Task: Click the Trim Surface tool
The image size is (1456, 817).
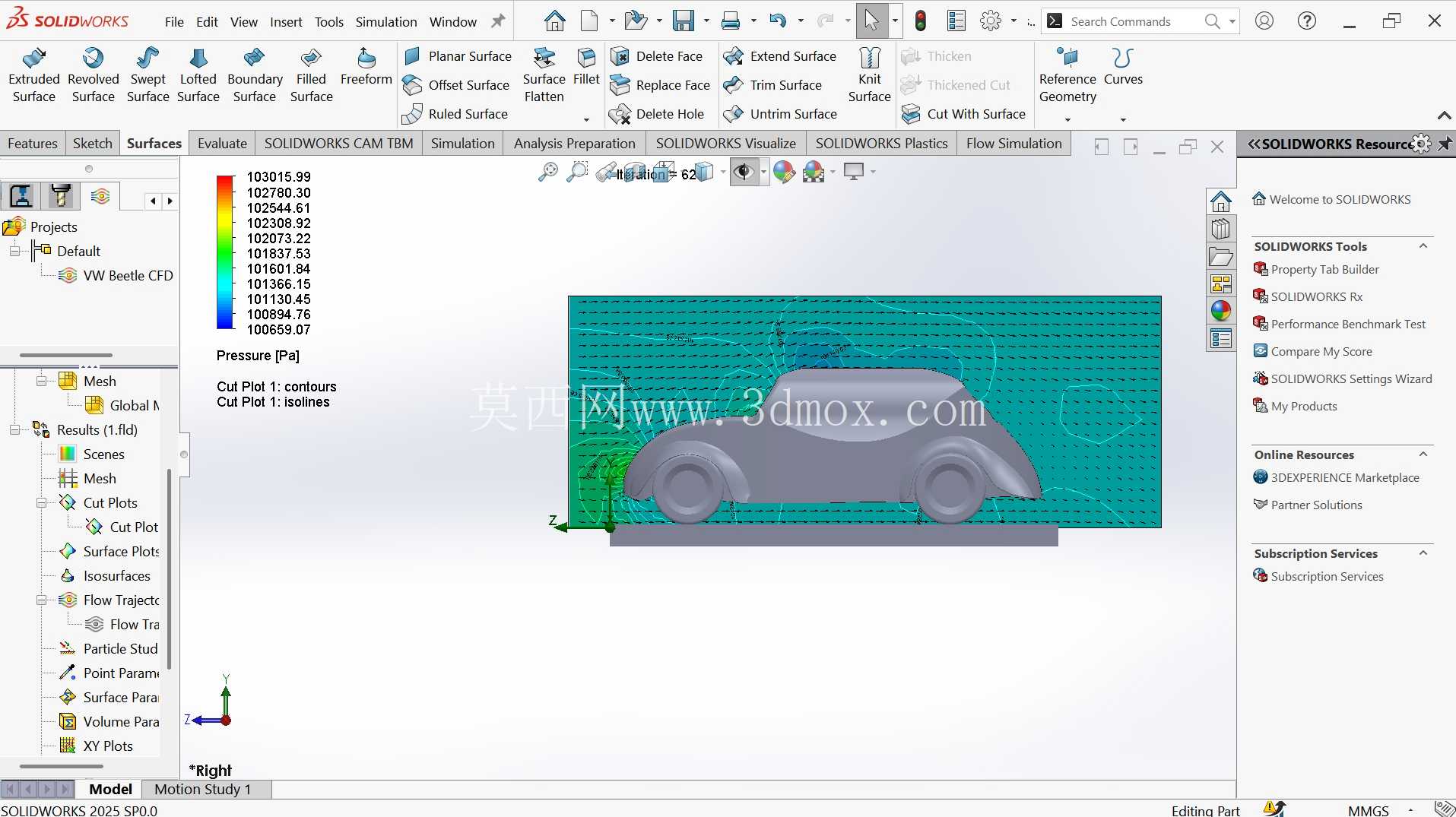Action: (x=773, y=85)
